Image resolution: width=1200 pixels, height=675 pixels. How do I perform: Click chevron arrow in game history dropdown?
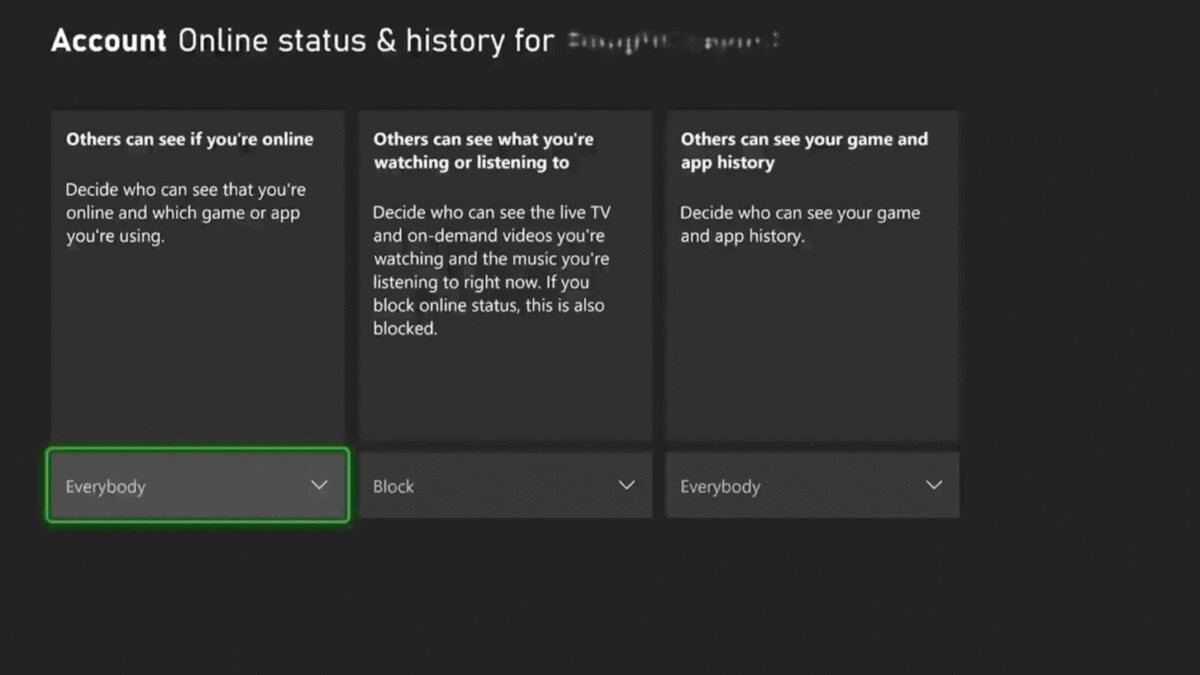click(x=934, y=485)
